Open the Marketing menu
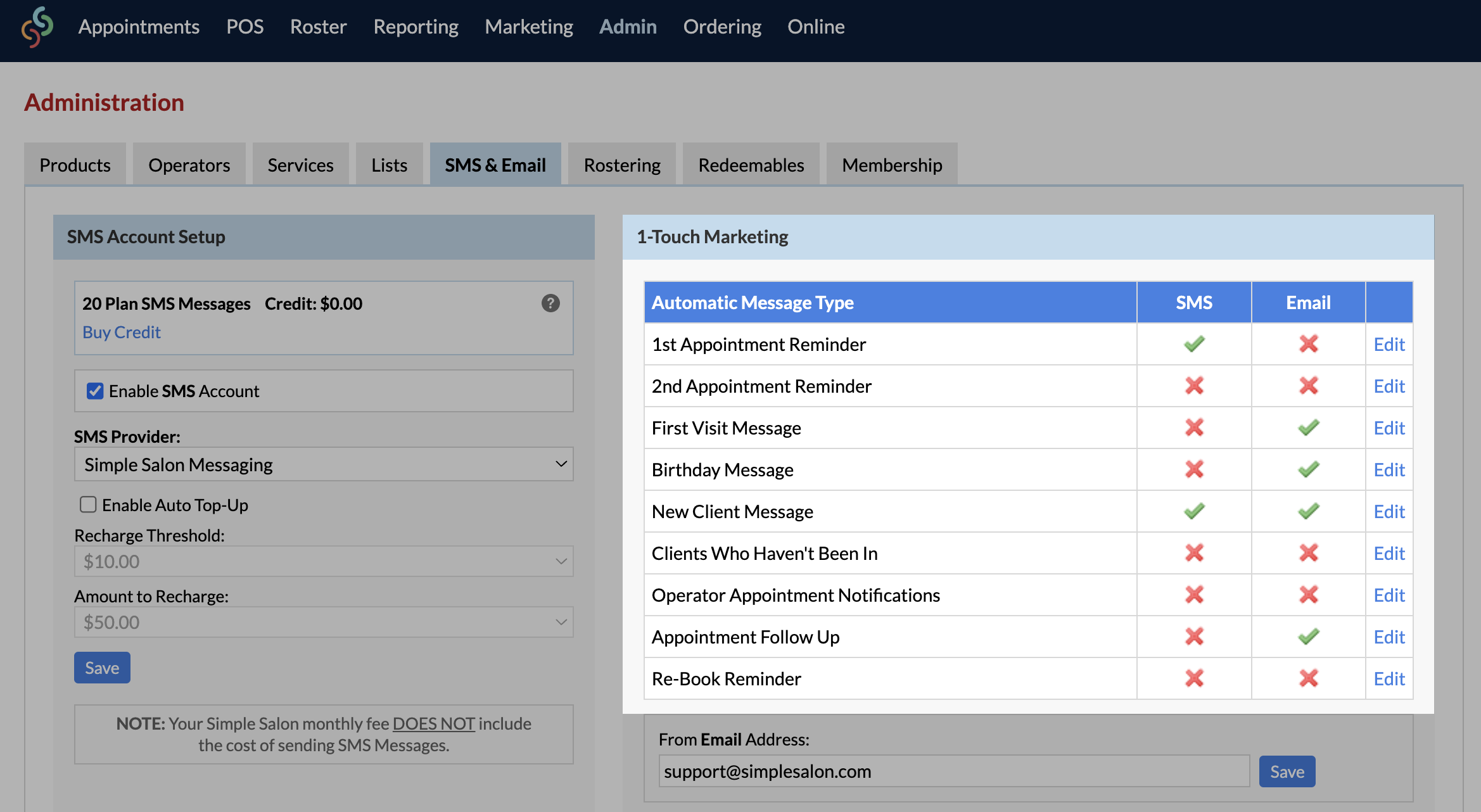The width and height of the screenshot is (1481, 812). pyautogui.click(x=529, y=27)
